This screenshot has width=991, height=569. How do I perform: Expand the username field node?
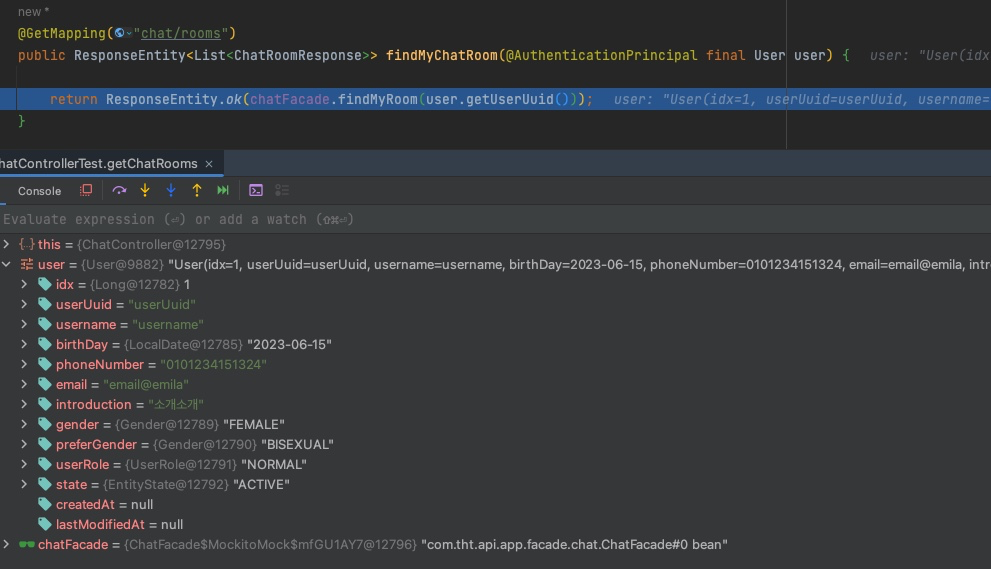pos(24,324)
